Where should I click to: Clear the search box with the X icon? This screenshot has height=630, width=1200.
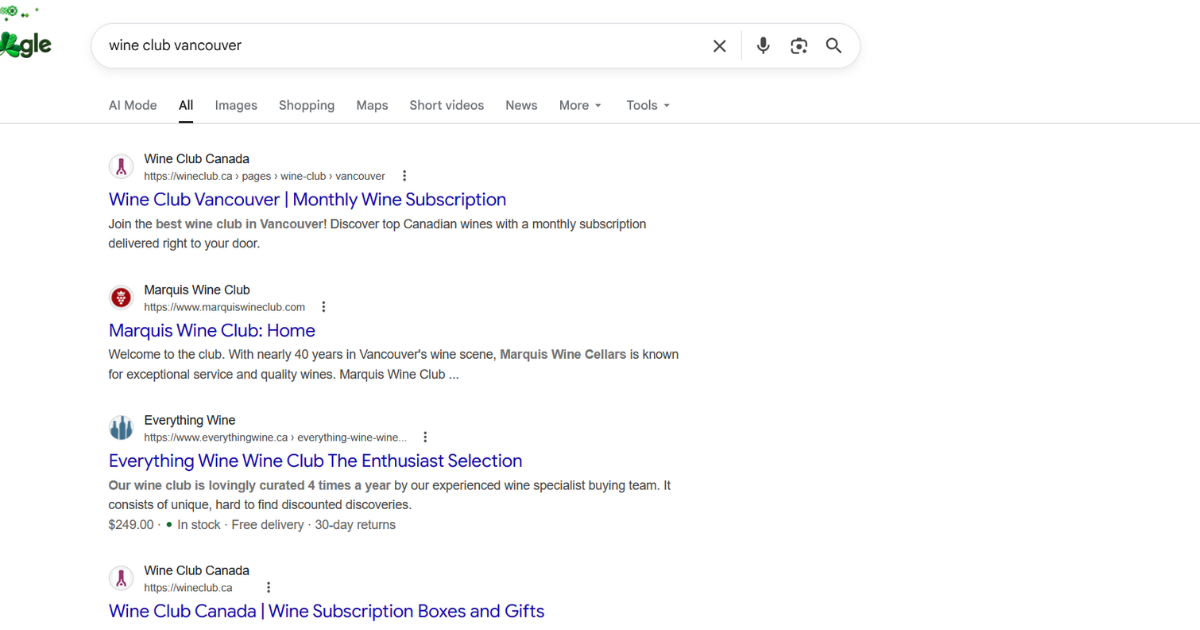point(719,46)
